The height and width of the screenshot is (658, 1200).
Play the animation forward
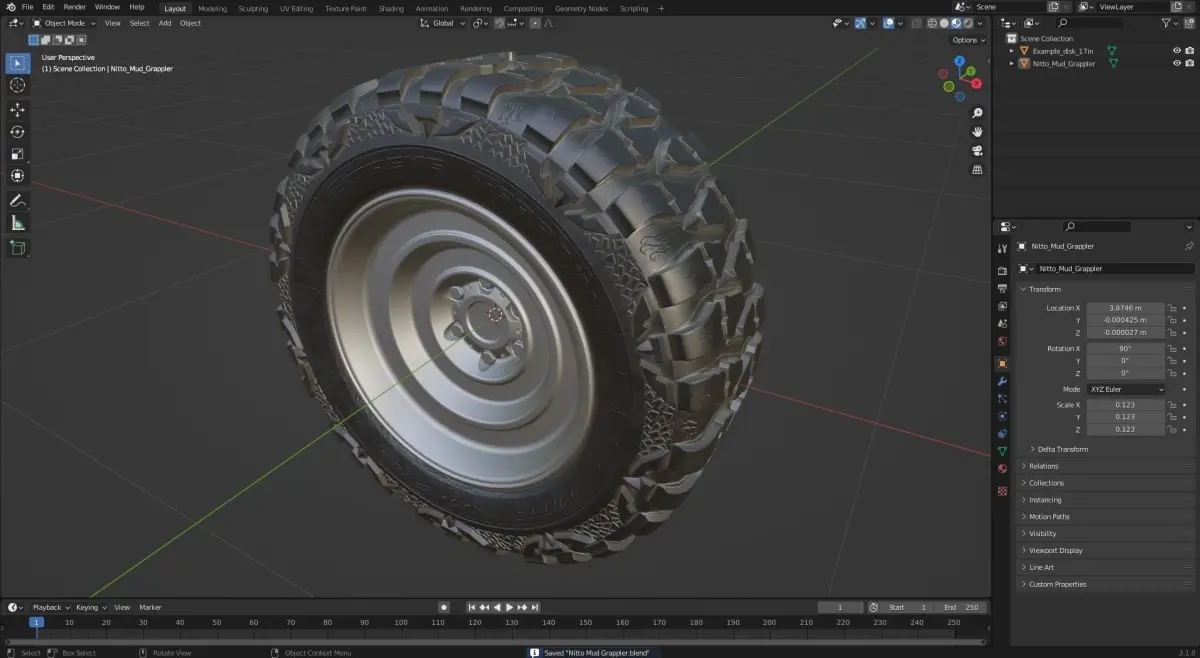510,607
